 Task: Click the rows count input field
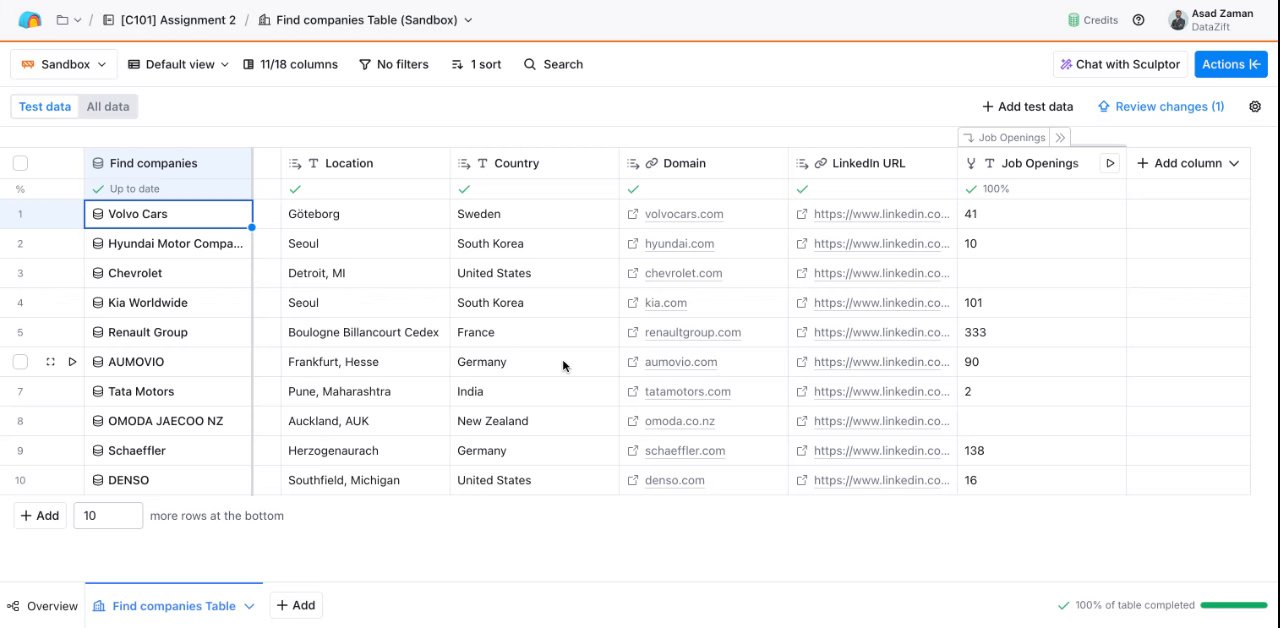point(108,516)
